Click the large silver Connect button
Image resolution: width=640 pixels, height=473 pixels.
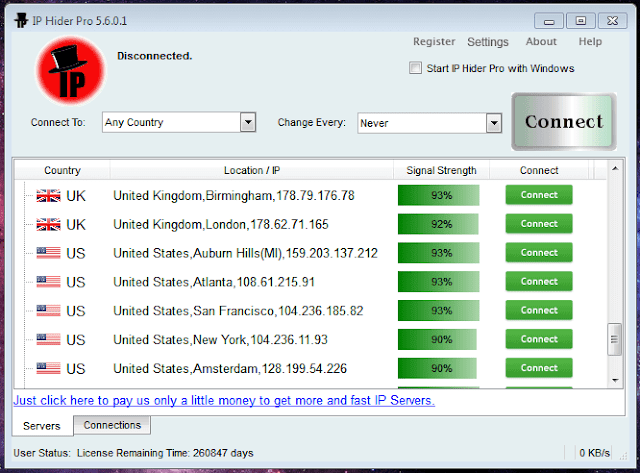pyautogui.click(x=564, y=122)
